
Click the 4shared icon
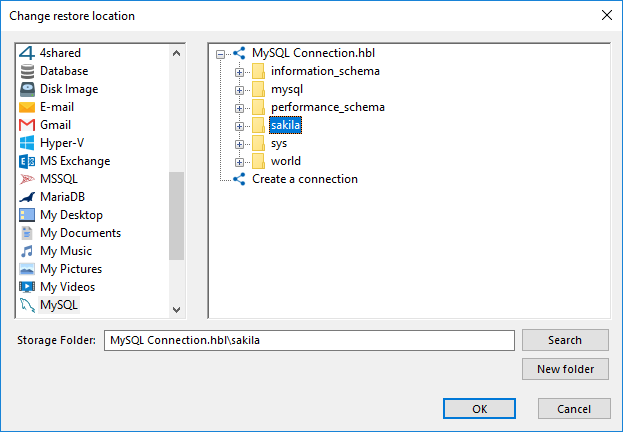click(27, 53)
